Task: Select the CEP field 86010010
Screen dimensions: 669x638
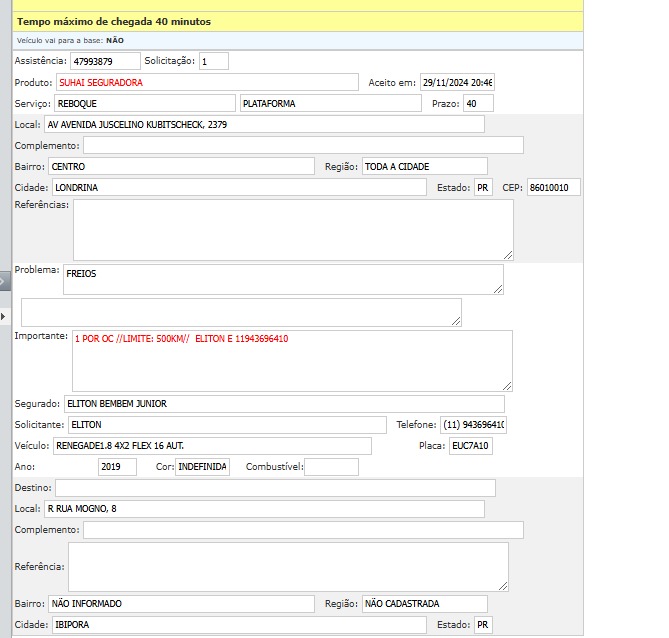Action: click(x=553, y=187)
